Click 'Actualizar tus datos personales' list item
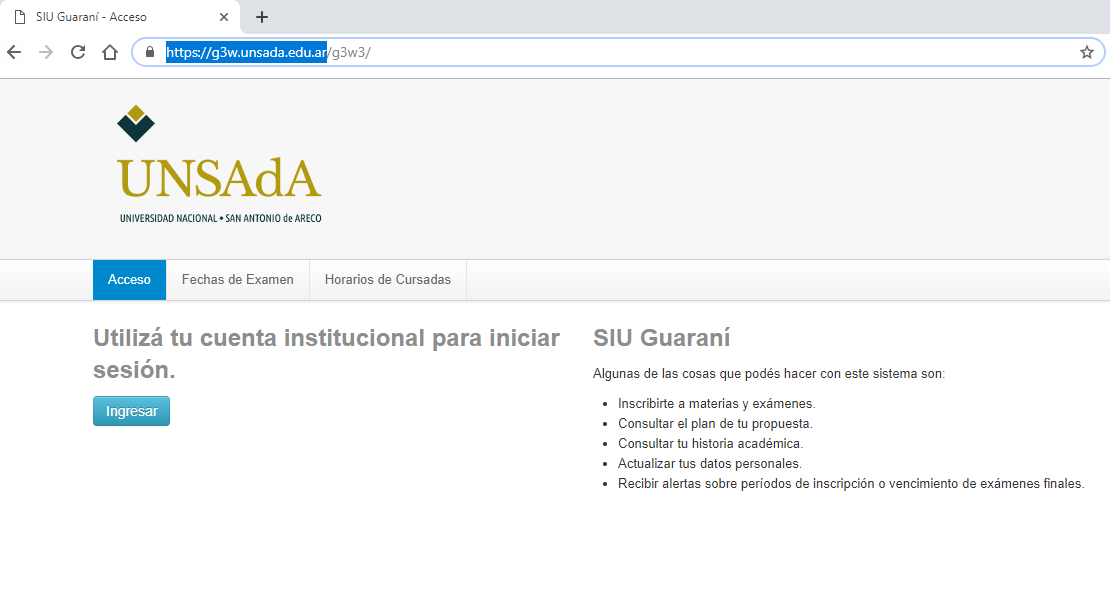1110x607 pixels. [709, 463]
